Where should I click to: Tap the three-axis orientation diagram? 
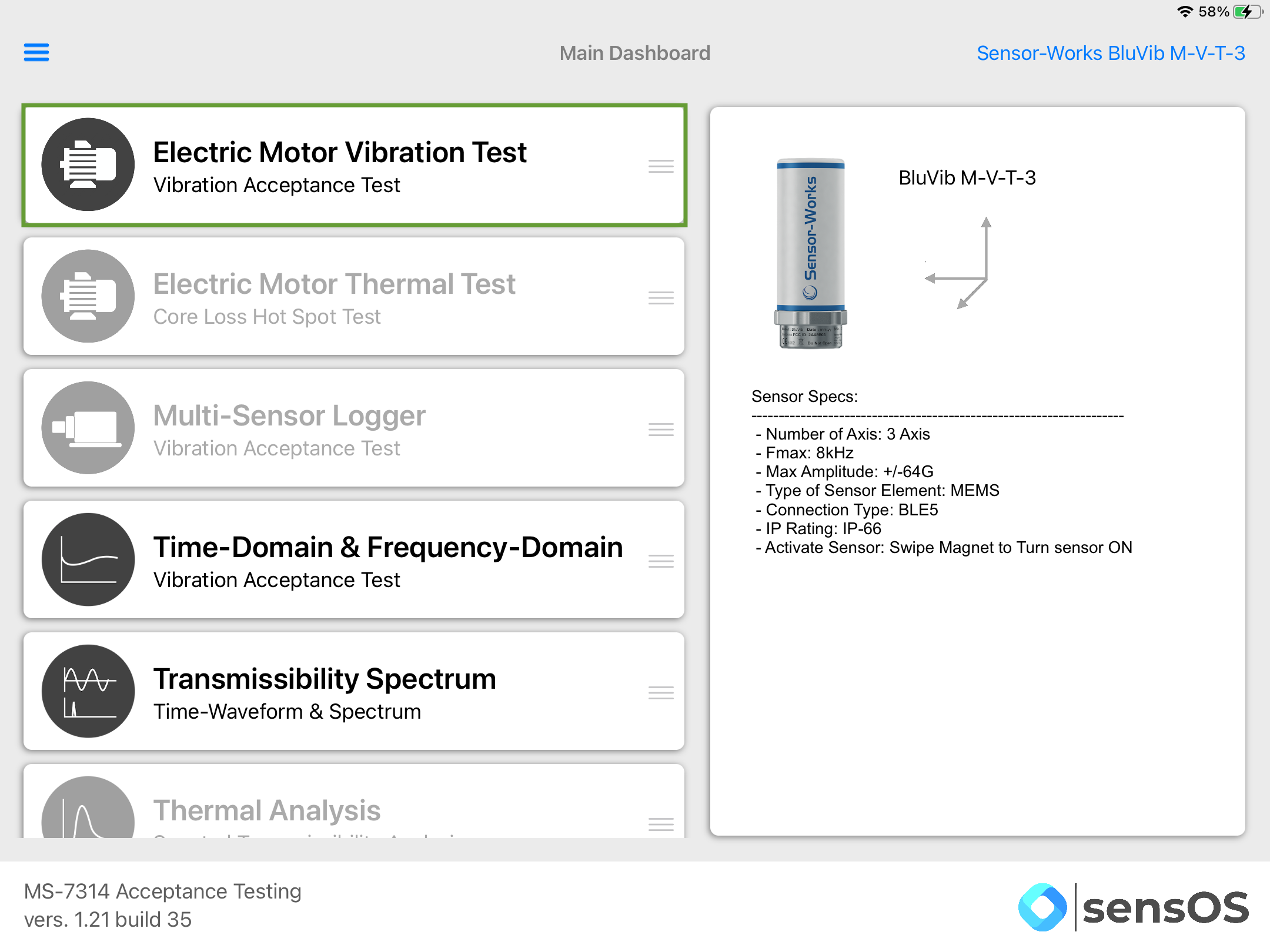(x=958, y=263)
